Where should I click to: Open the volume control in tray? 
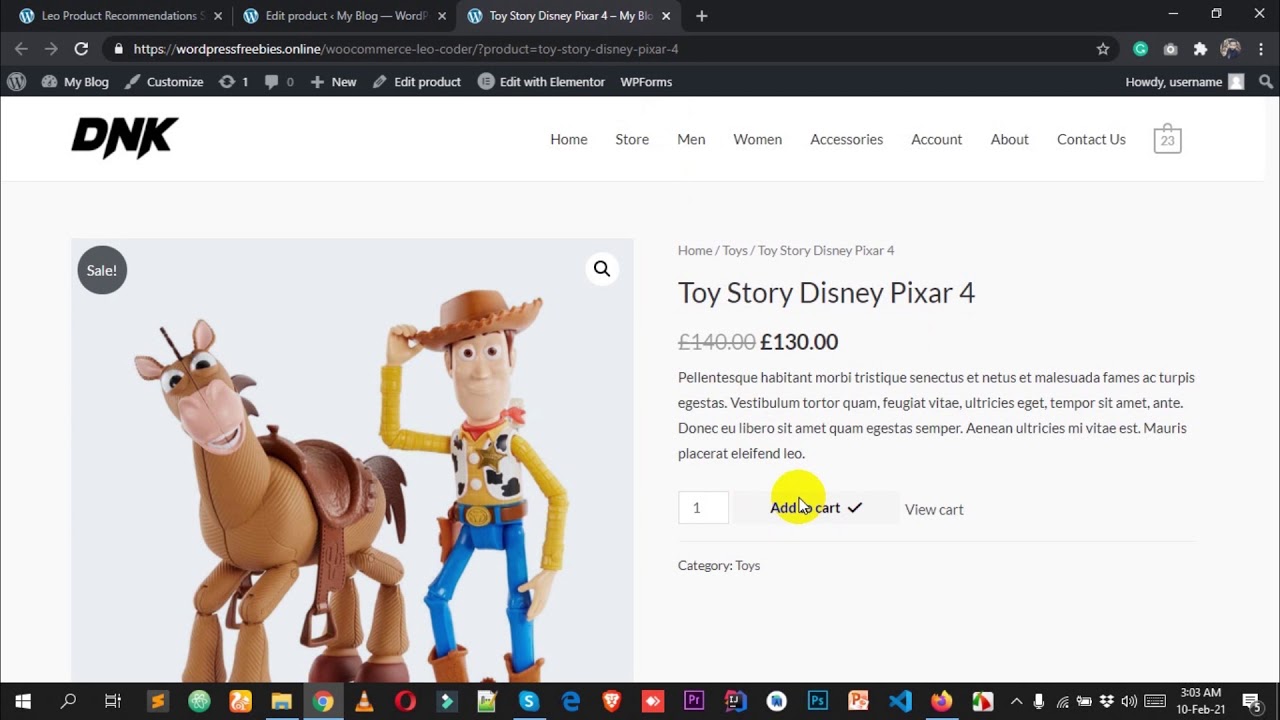(x=1129, y=702)
